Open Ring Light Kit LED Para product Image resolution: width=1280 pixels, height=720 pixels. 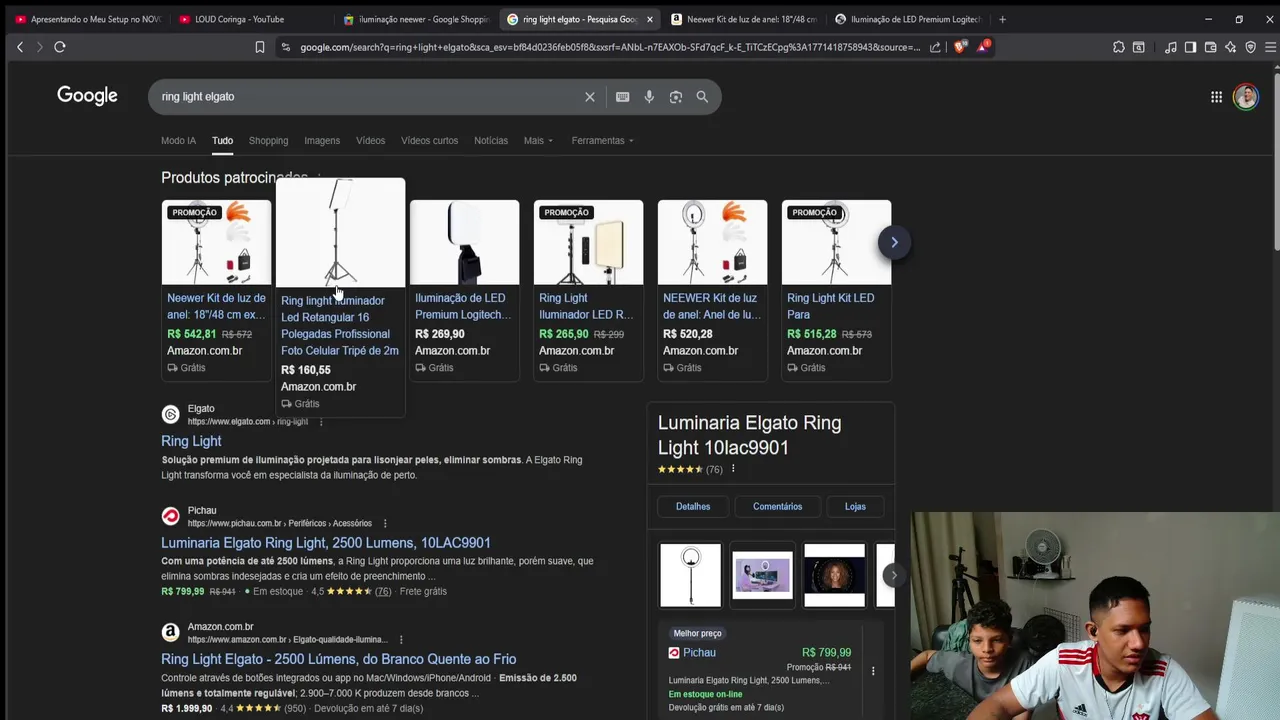[836, 290]
